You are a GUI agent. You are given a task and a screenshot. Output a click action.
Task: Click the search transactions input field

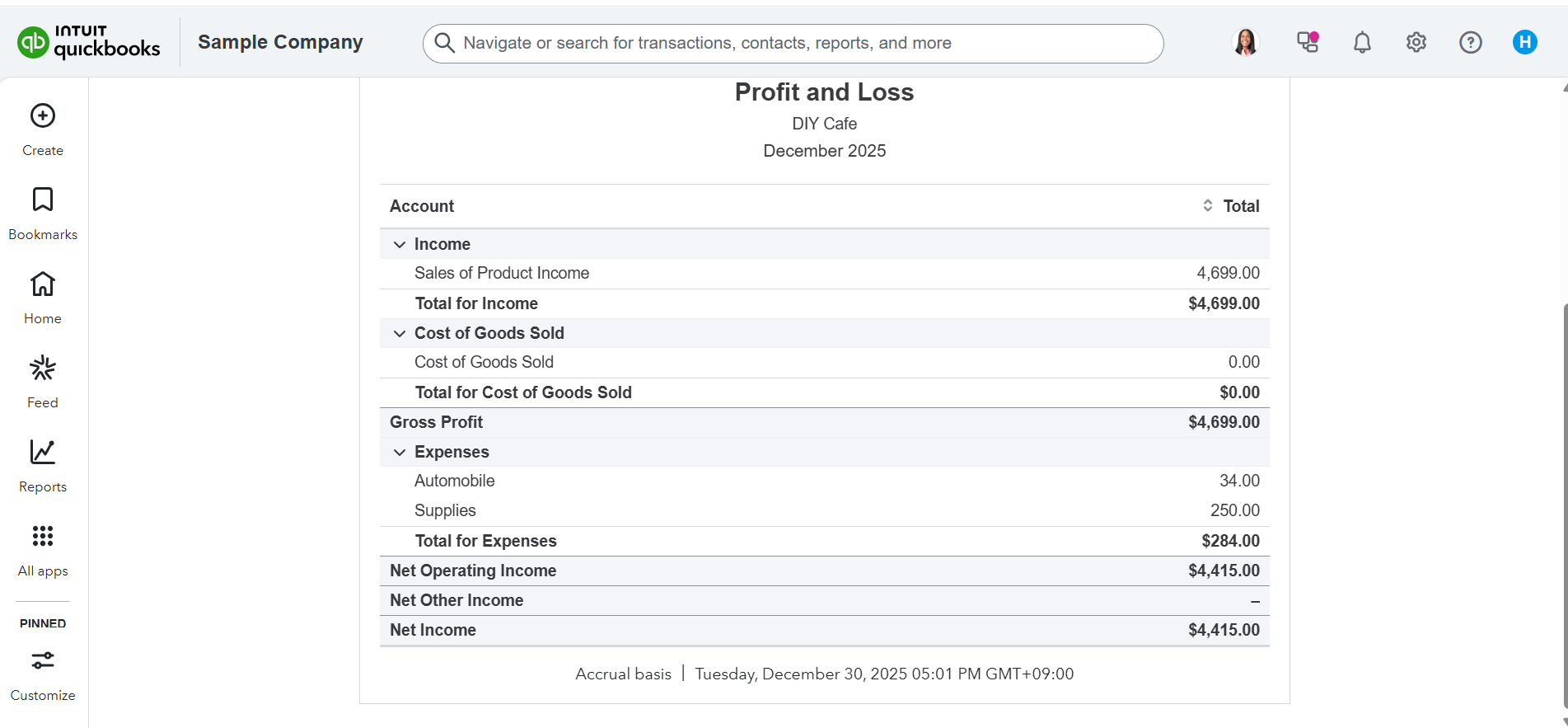click(x=791, y=44)
